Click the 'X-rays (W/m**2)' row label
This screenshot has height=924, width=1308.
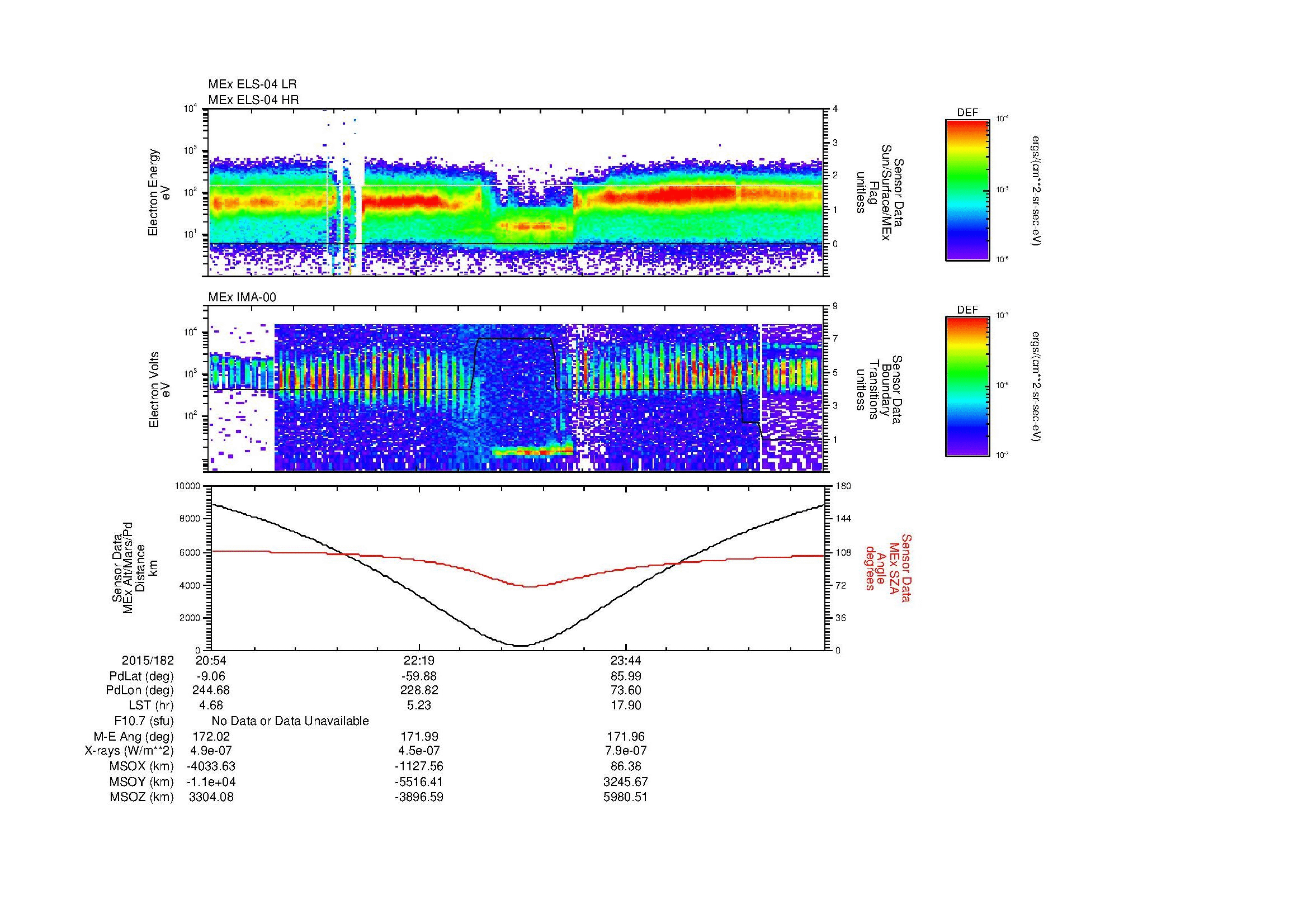pos(129,751)
